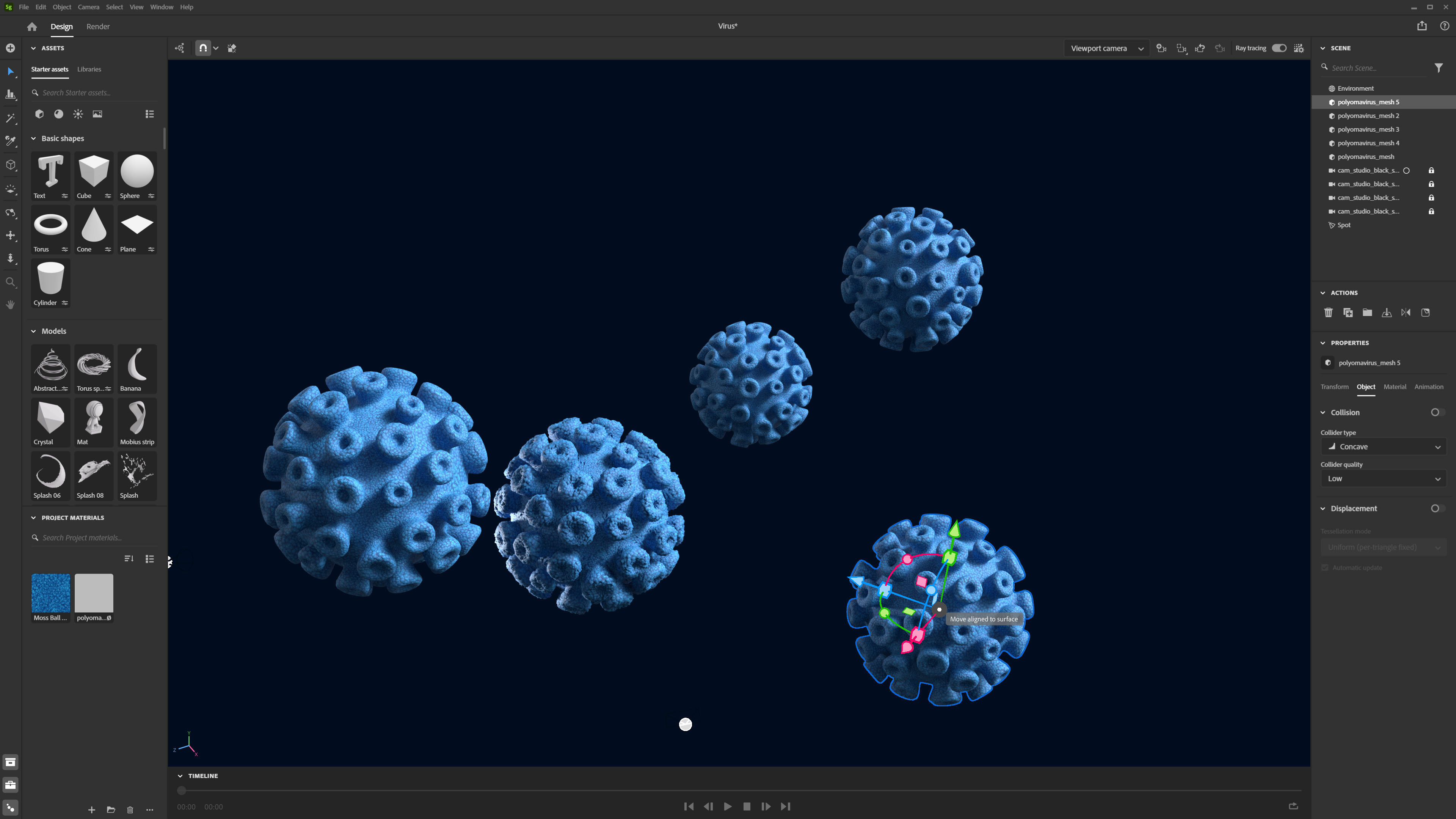Click the group folder icon in Actions
1456x819 pixels.
[1367, 313]
